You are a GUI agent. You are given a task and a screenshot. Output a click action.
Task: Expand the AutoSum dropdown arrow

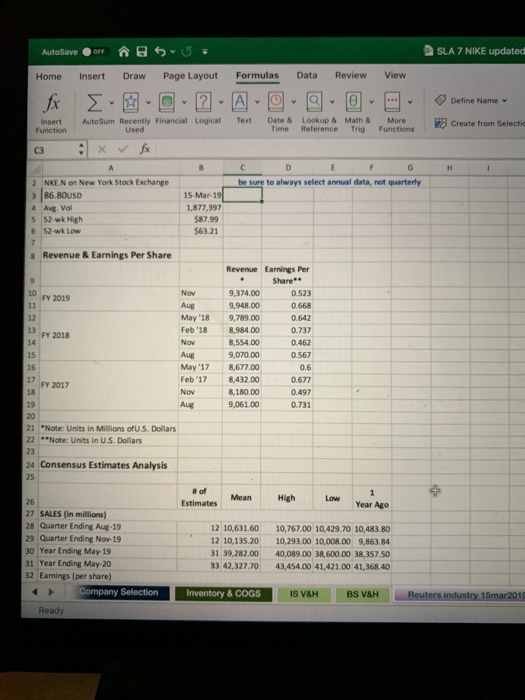click(x=112, y=103)
